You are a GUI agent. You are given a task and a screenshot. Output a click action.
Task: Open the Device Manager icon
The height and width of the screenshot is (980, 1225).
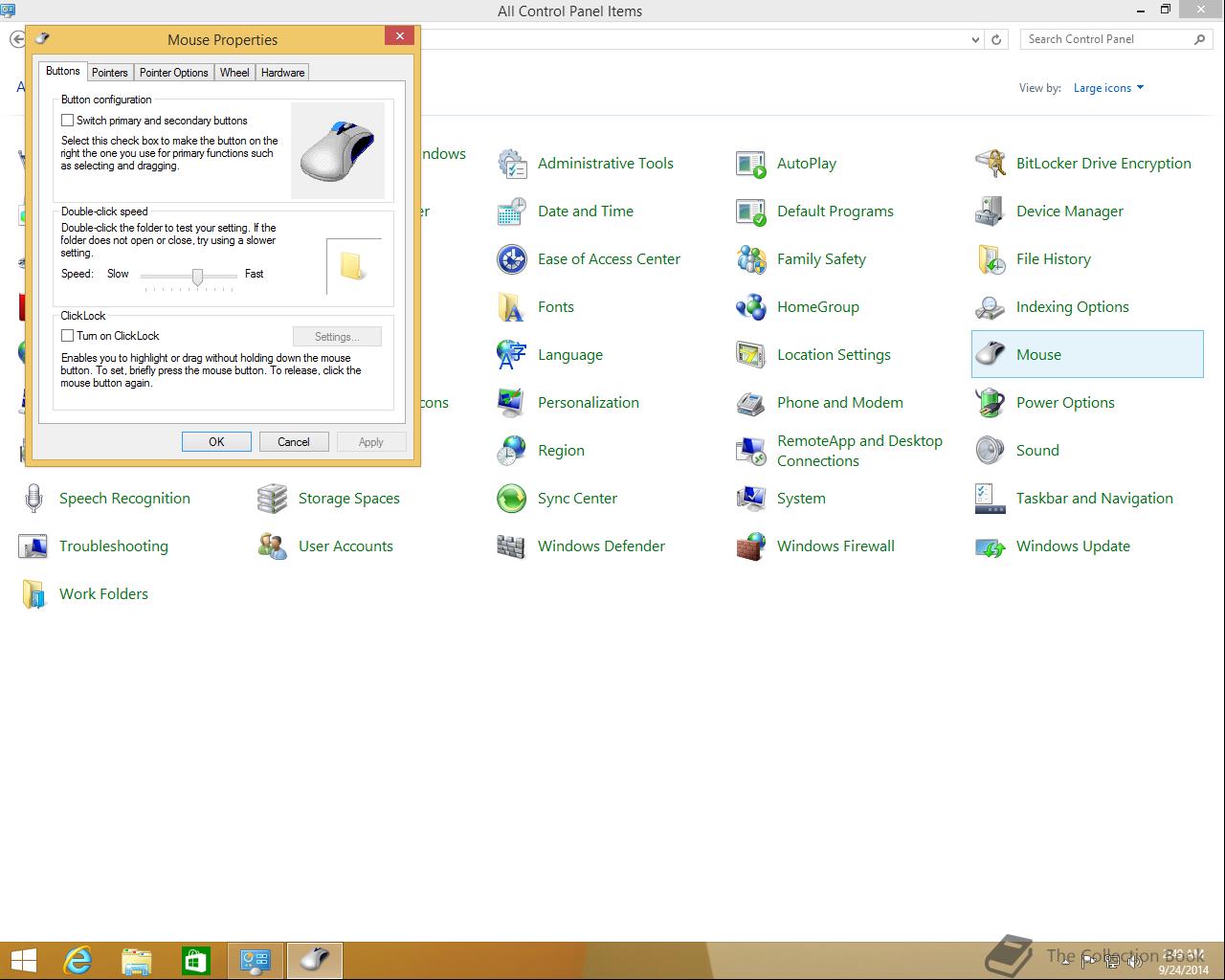[991, 212]
